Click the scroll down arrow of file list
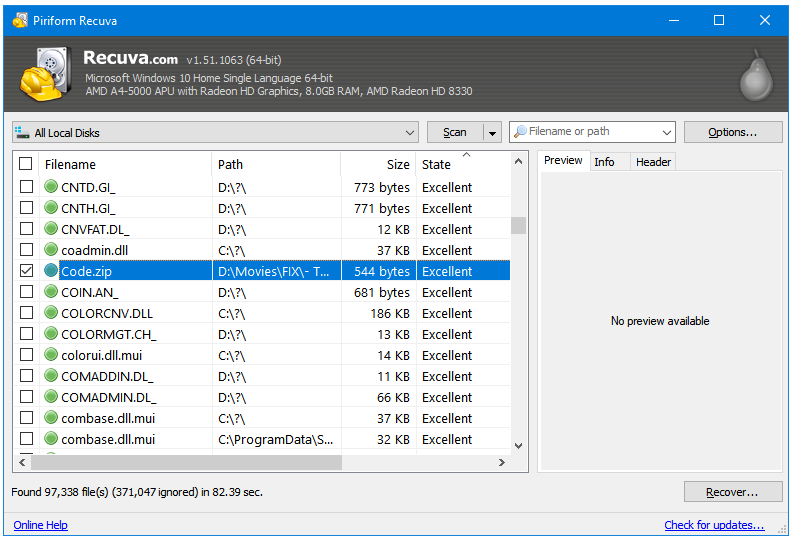792x540 pixels. 518,446
